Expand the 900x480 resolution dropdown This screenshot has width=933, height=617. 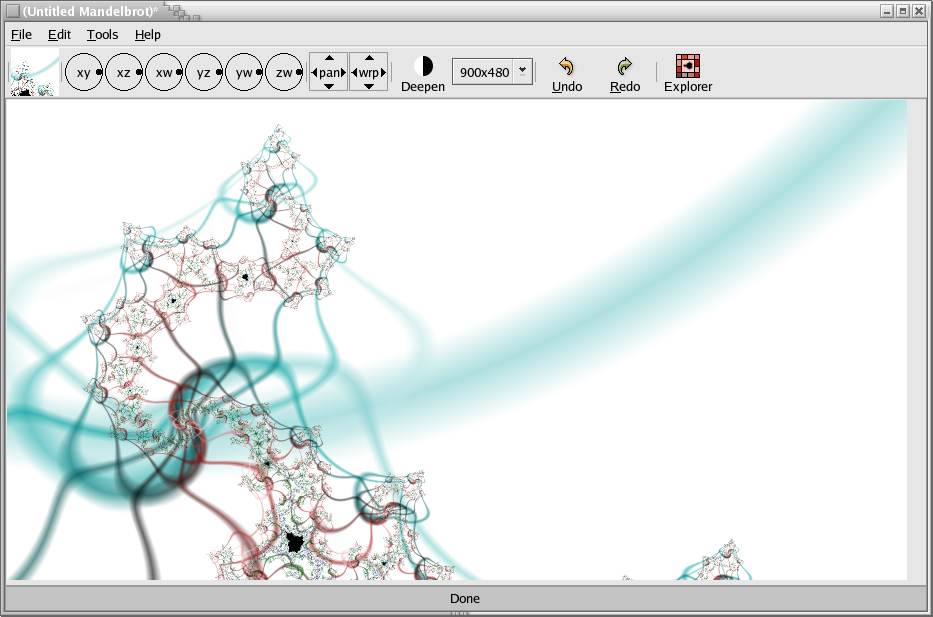[522, 71]
